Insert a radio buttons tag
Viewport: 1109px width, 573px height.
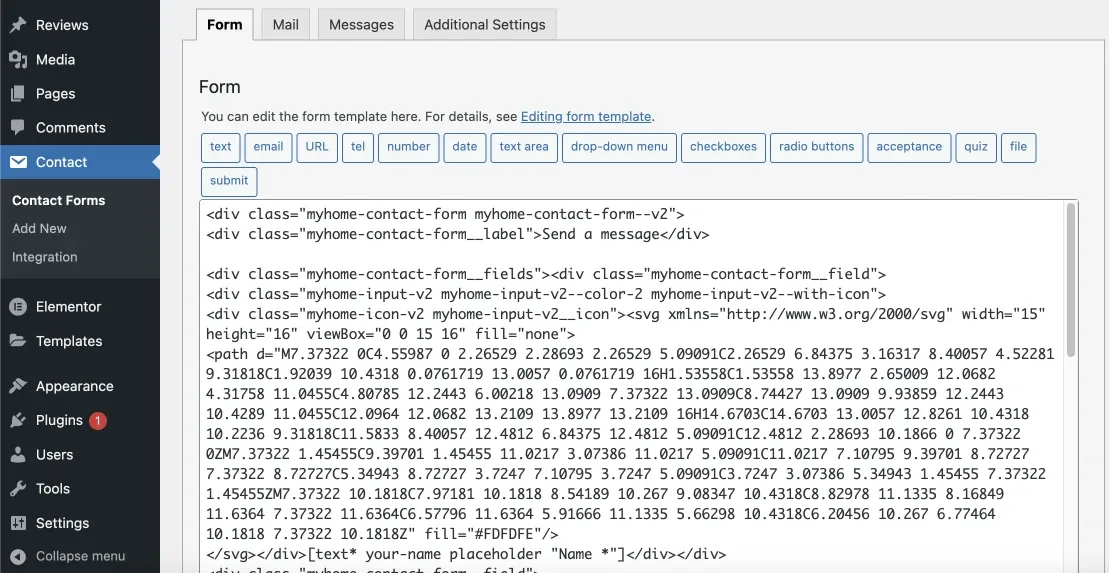816,147
